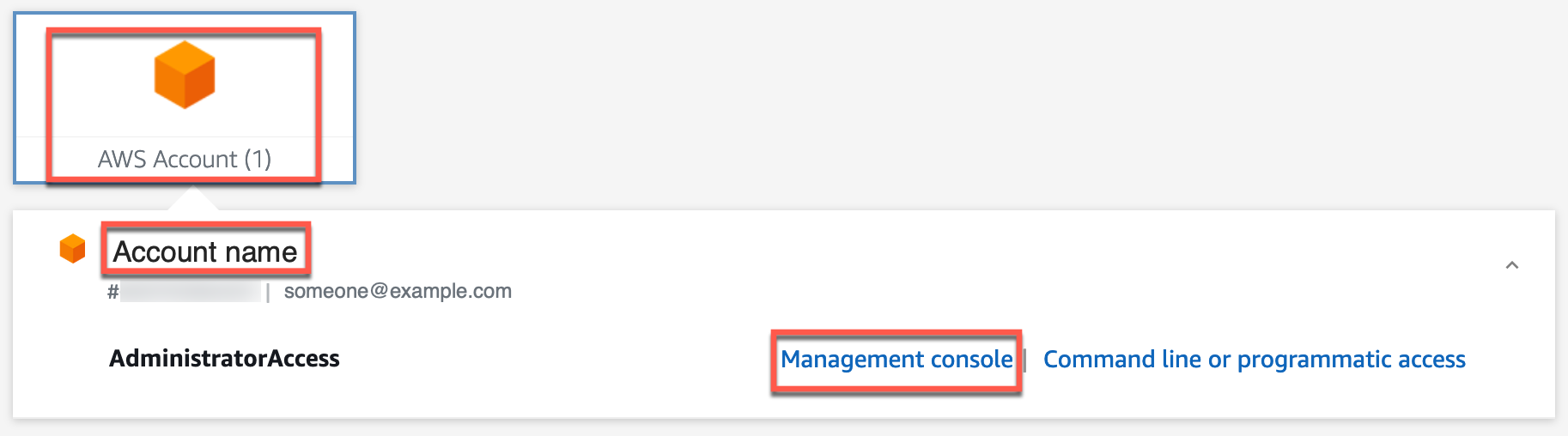Select the AdministratorAccess permission set name
This screenshot has width=1568, height=436.
[x=224, y=359]
